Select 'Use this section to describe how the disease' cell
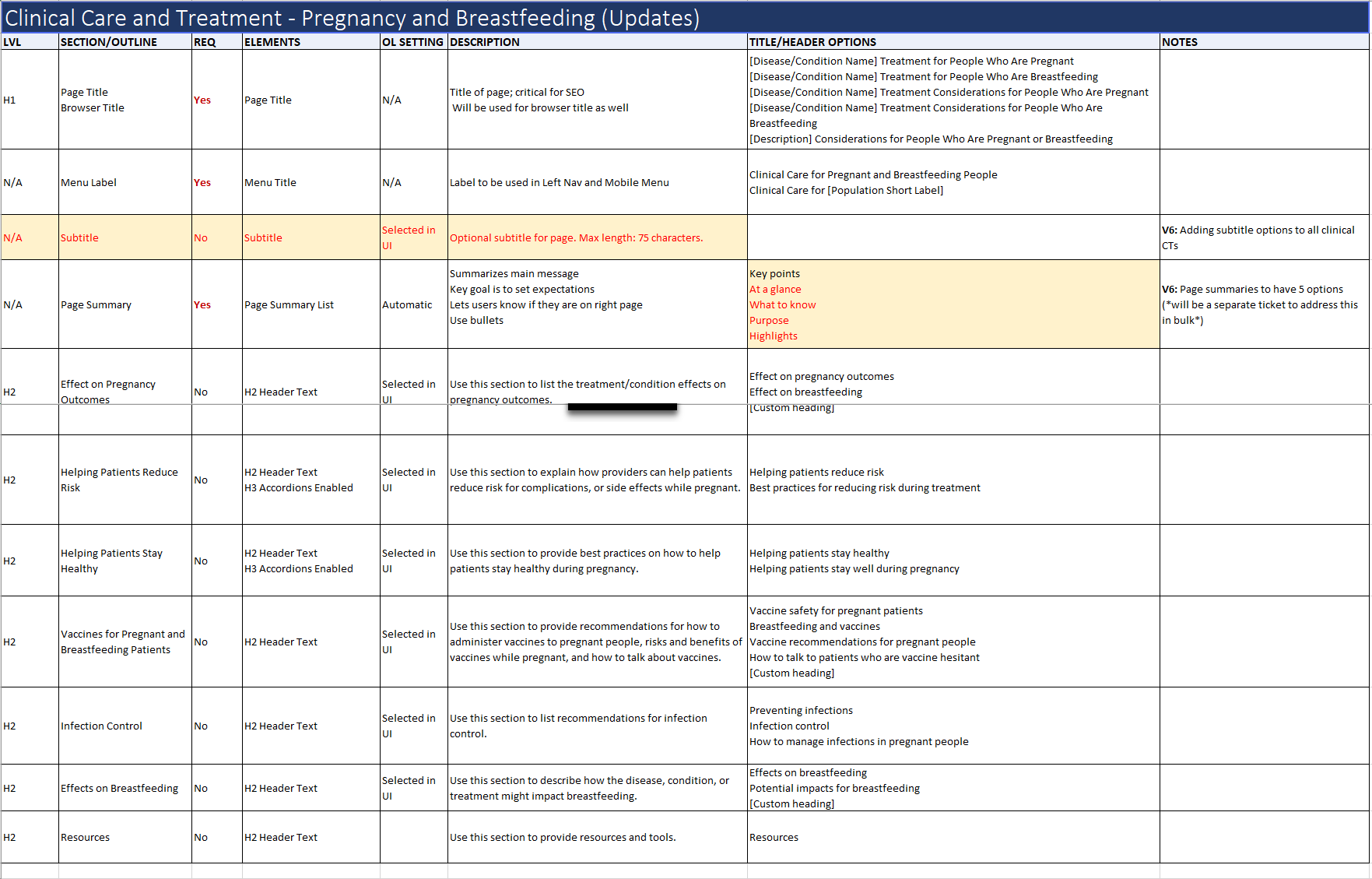 point(598,788)
